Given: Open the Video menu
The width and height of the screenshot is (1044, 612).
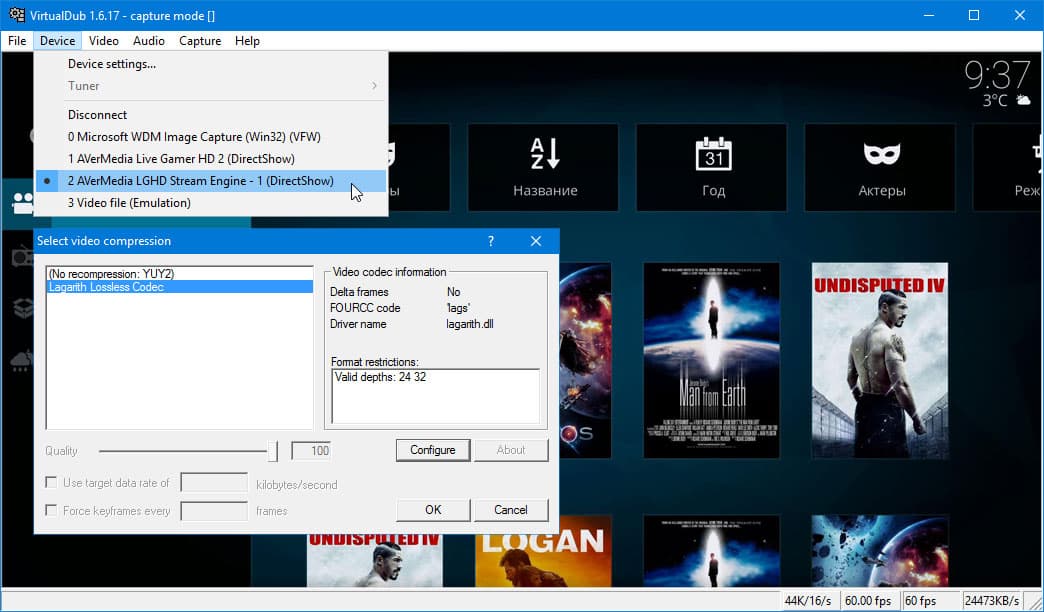Looking at the screenshot, I should click(104, 41).
